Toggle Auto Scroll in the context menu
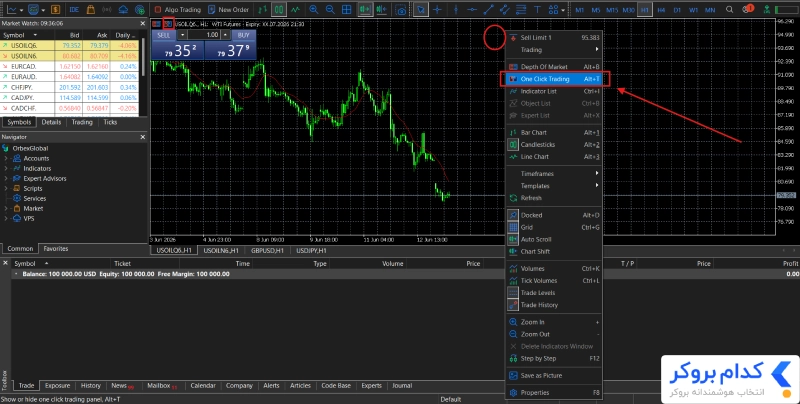Image resolution: width=800 pixels, height=404 pixels. tap(554, 239)
